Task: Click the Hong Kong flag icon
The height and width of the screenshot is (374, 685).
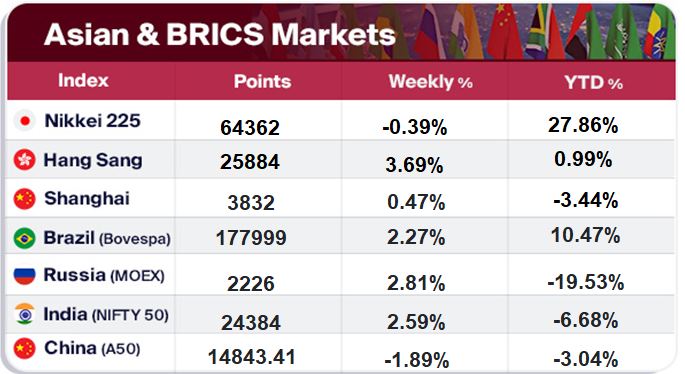Action: 24,160
